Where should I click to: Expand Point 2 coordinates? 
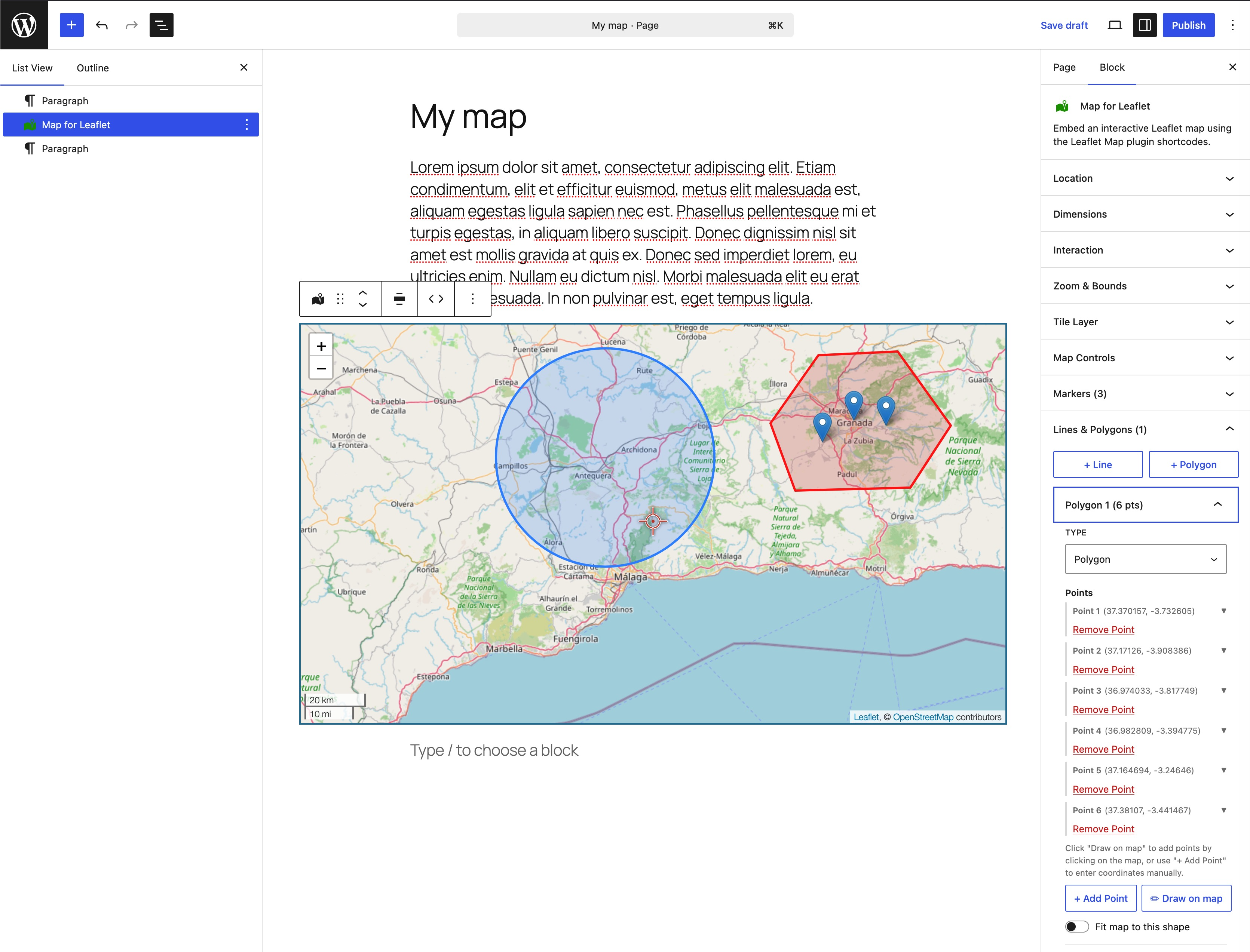tap(1223, 651)
